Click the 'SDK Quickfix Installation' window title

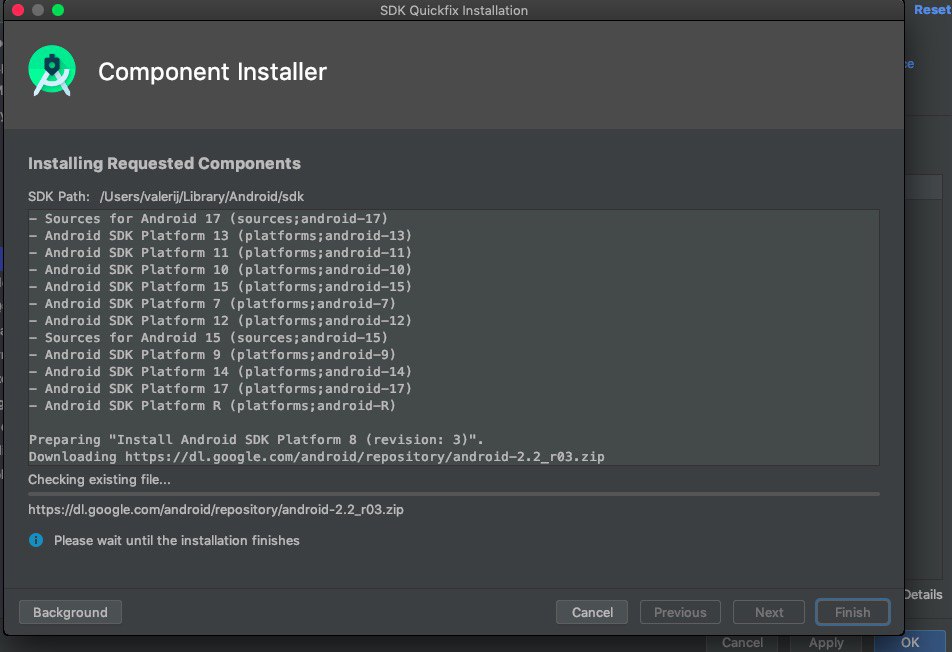[454, 10]
